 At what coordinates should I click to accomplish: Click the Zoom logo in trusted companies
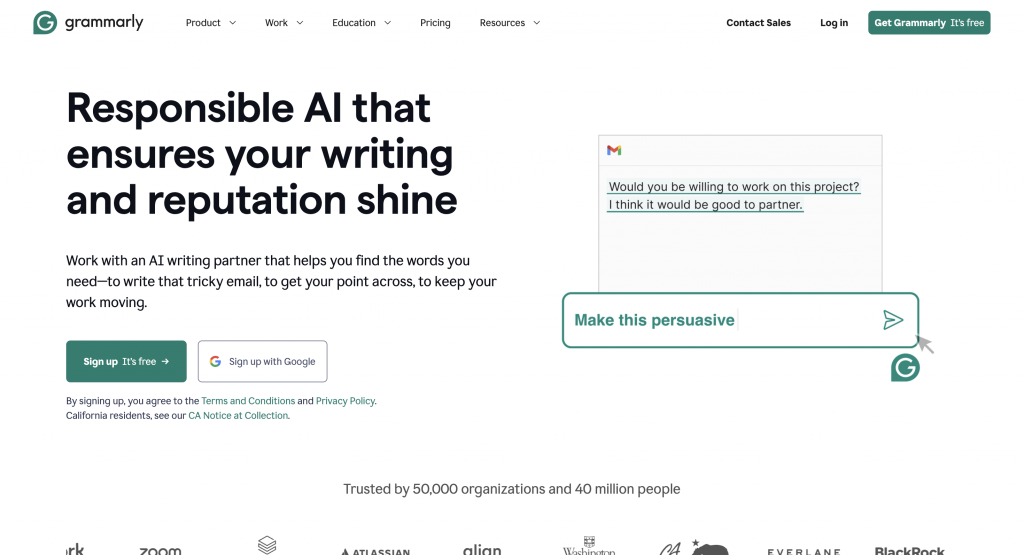pyautogui.click(x=160, y=550)
